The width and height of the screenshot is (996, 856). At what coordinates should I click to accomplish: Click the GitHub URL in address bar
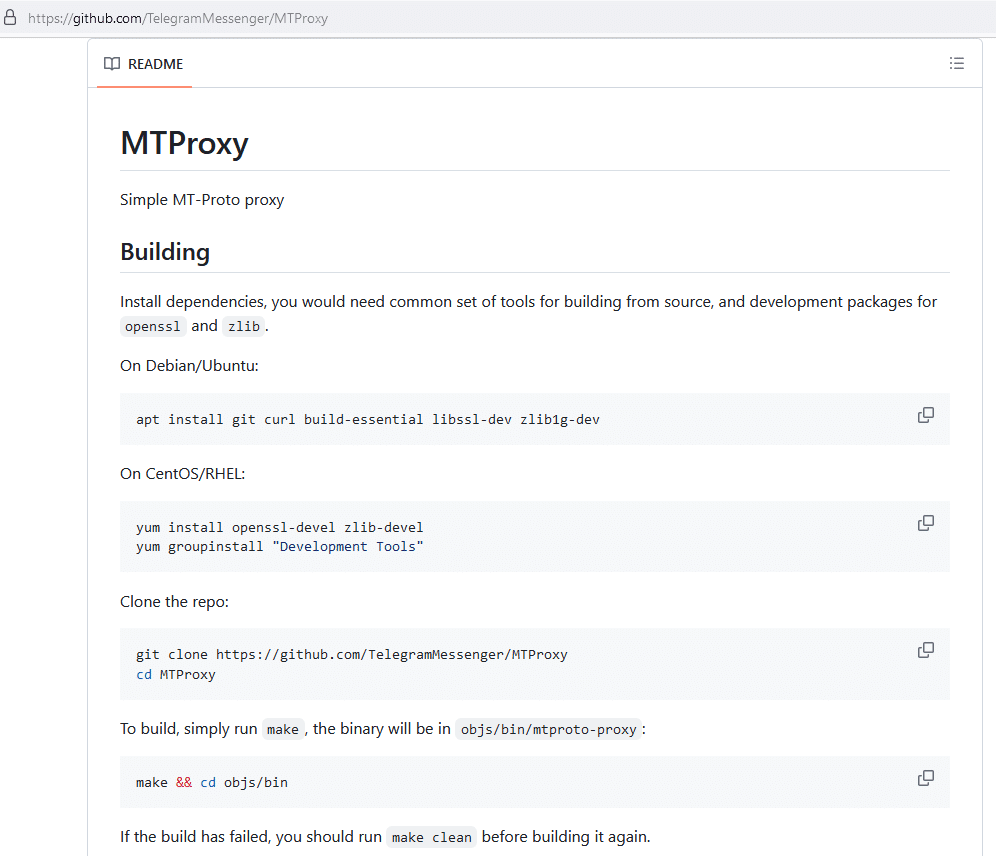(x=178, y=18)
